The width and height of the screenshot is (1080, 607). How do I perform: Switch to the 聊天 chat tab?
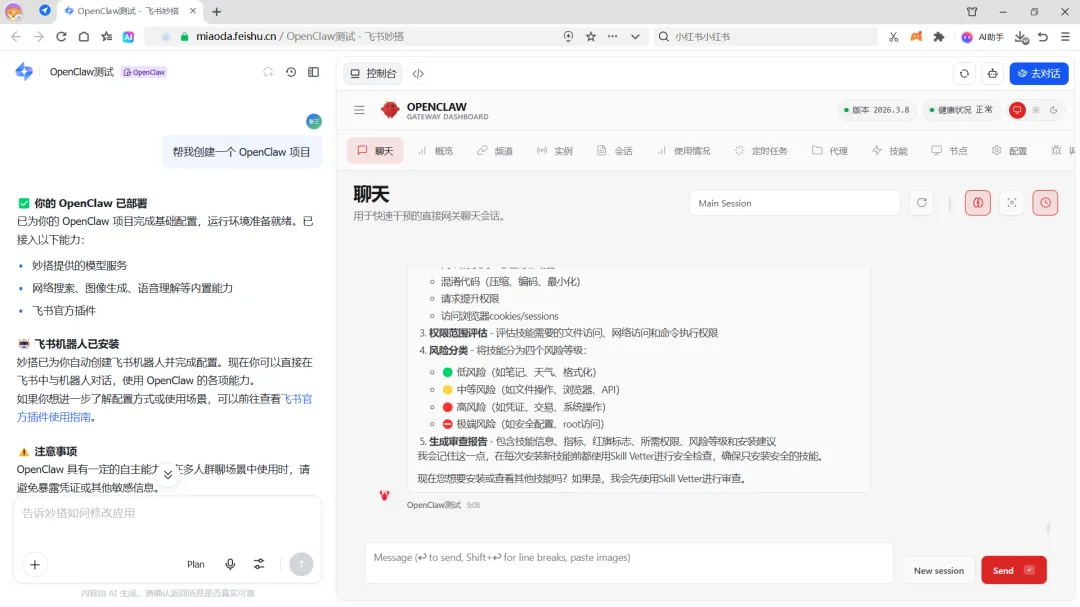click(x=375, y=151)
